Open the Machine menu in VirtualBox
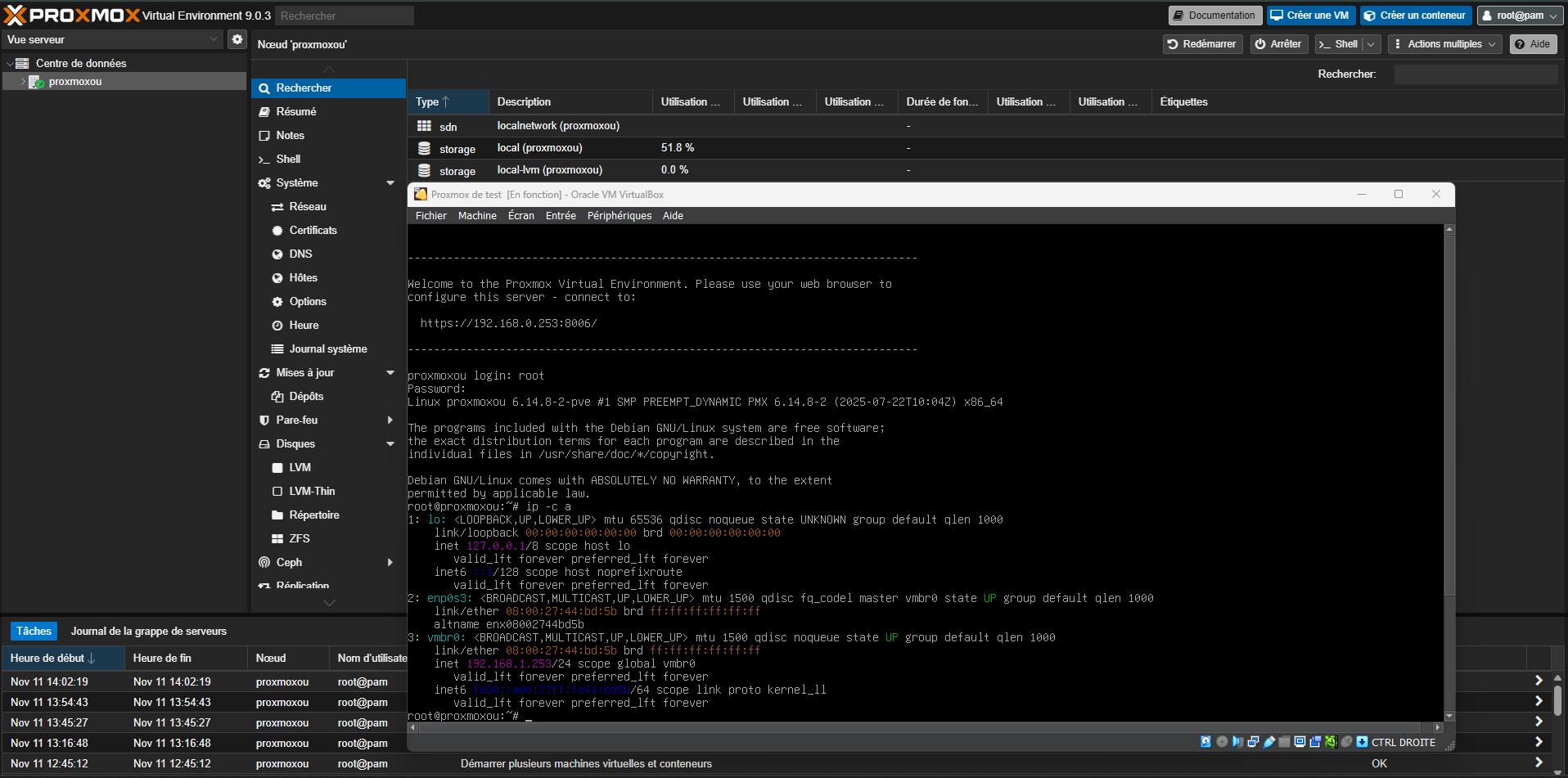 pyautogui.click(x=477, y=216)
